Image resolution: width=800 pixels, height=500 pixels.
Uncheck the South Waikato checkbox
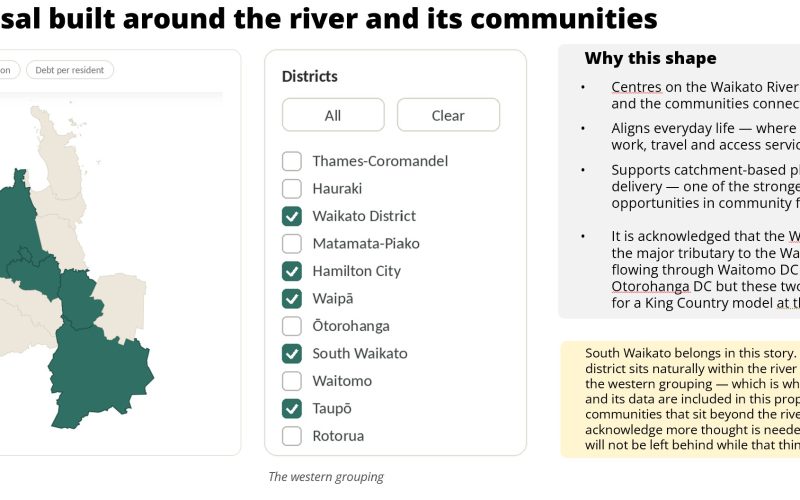pyautogui.click(x=292, y=354)
